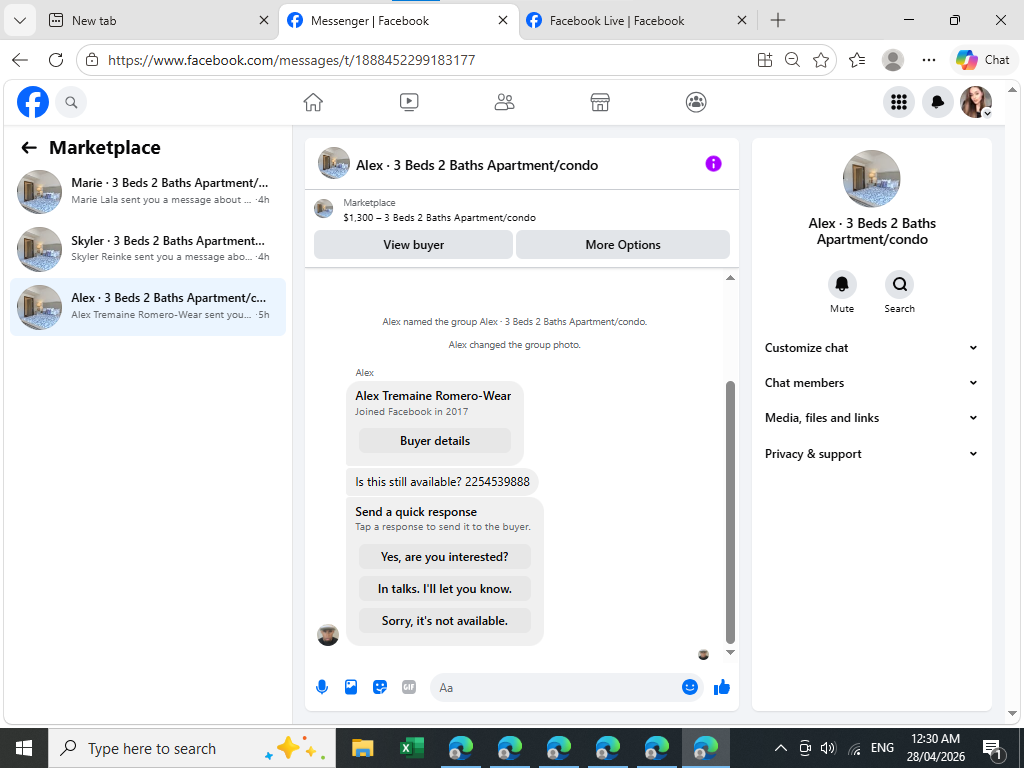The width and height of the screenshot is (1024, 768).
Task: Click the Search icon in chat details
Action: pos(899,284)
